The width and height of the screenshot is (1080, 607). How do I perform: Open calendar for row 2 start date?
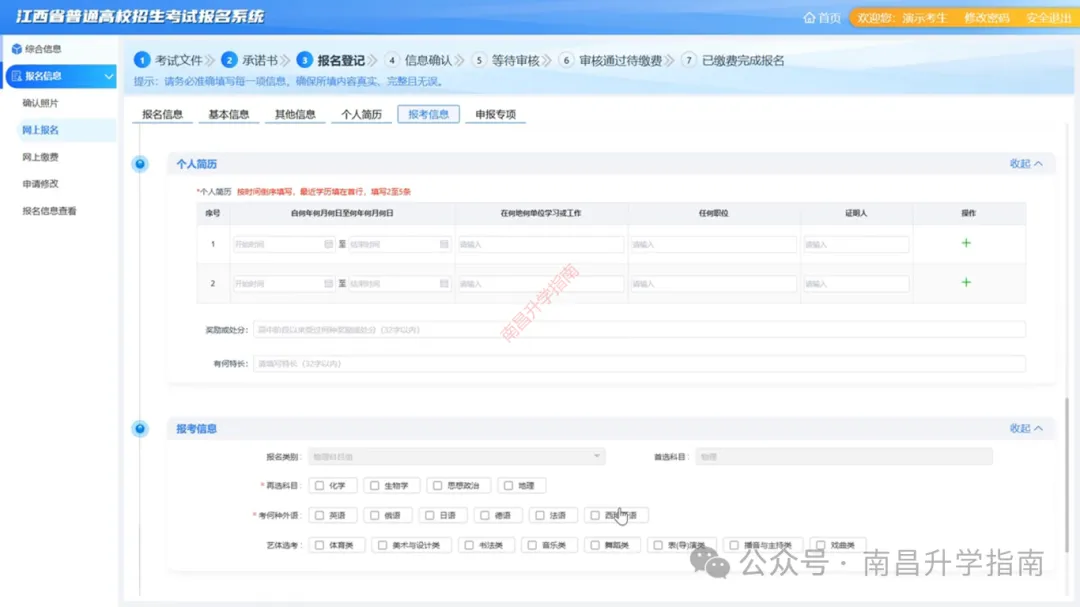pos(329,283)
